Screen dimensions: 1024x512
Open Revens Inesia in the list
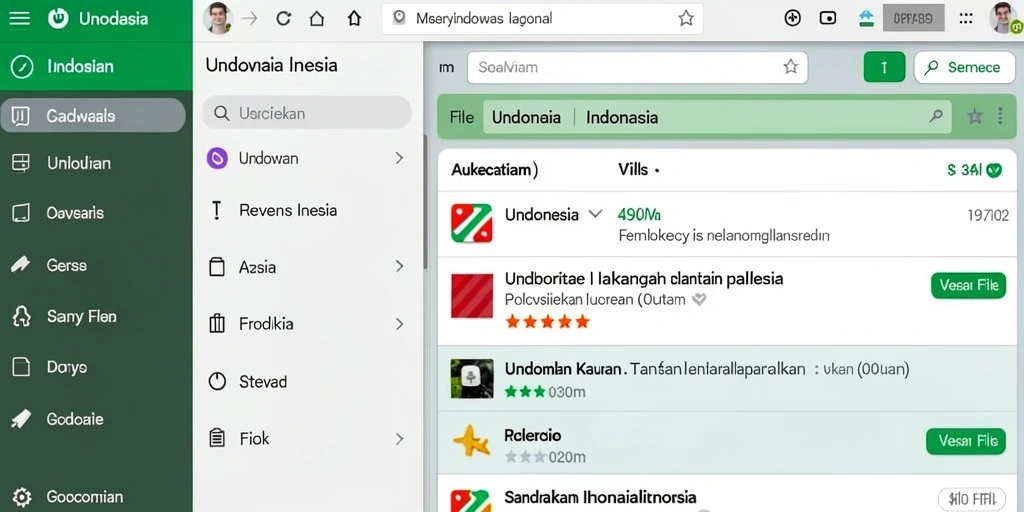[288, 210]
